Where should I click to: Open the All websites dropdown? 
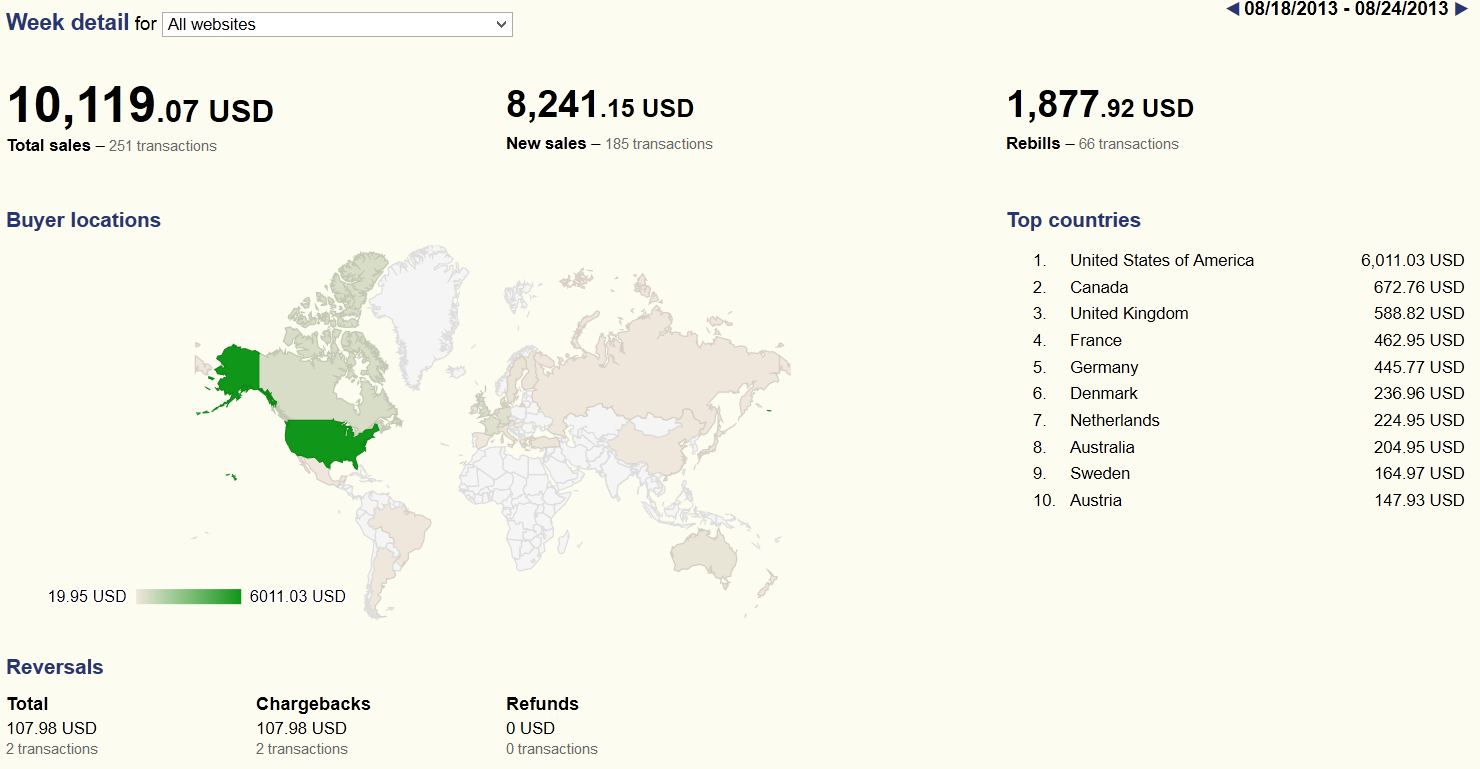(x=337, y=25)
